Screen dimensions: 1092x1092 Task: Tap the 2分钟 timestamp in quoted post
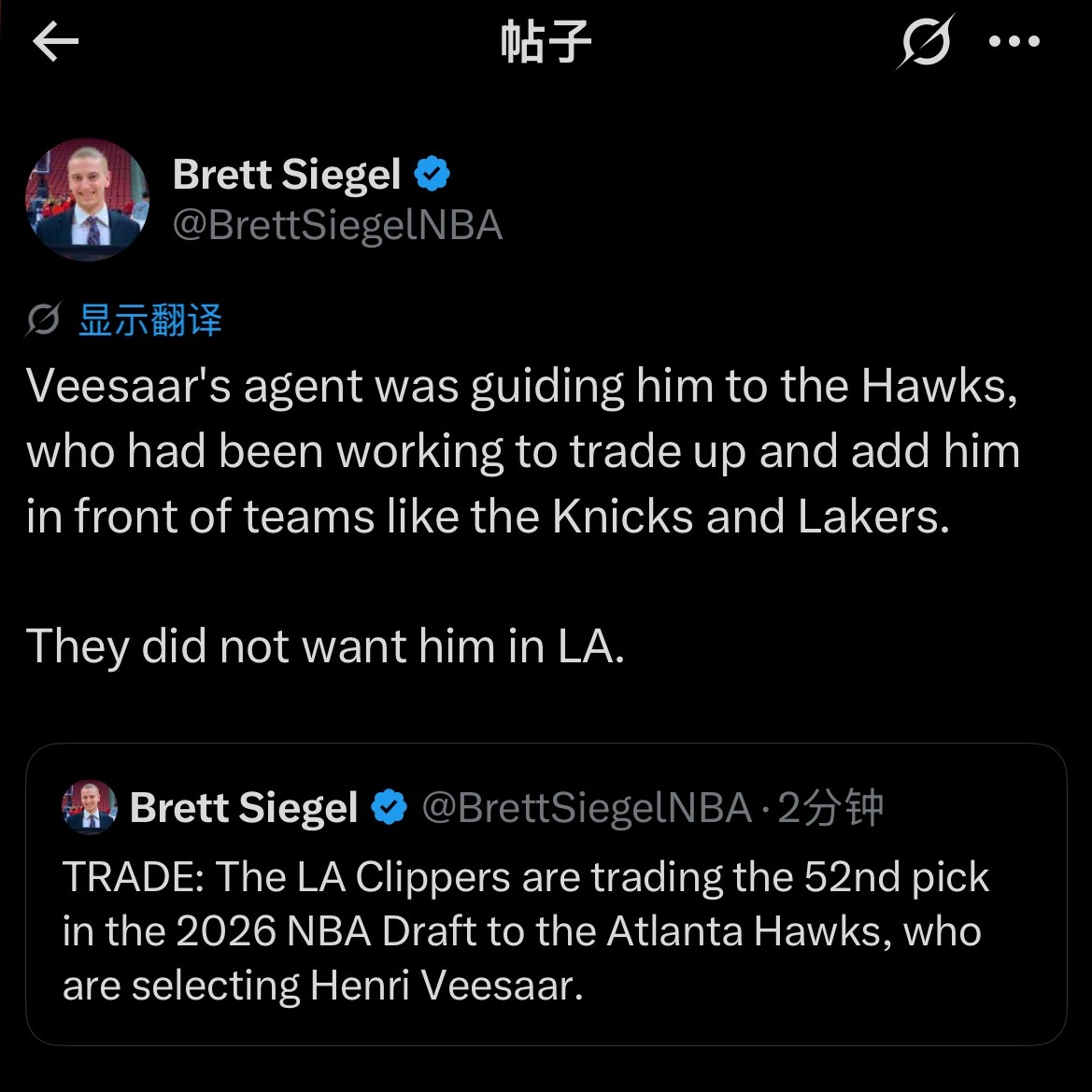coord(830,808)
